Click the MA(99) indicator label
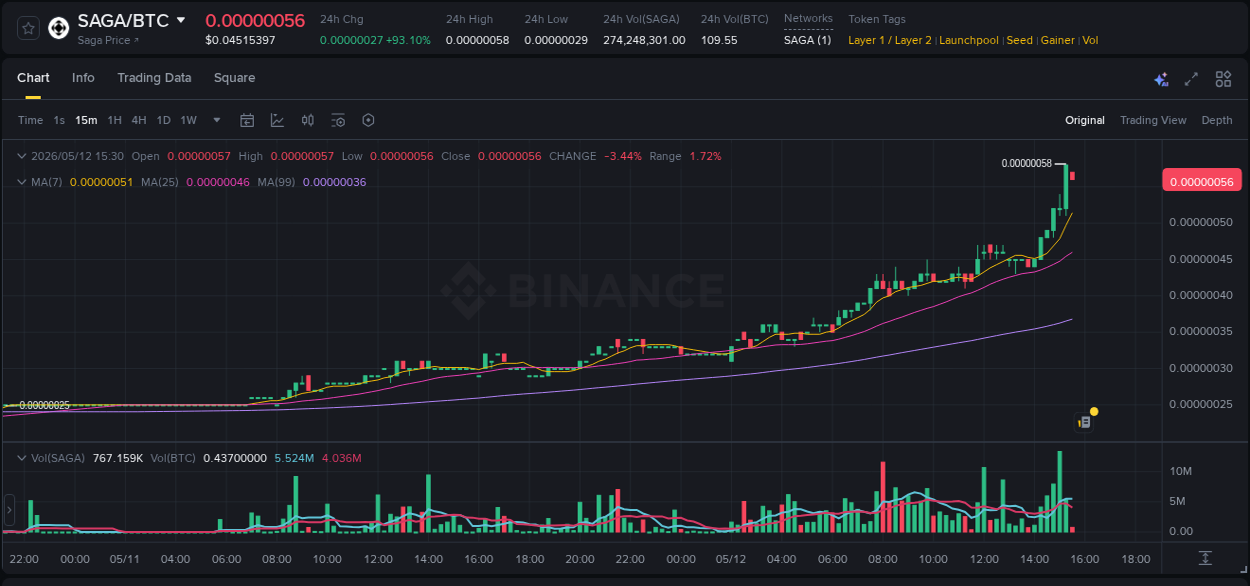Screen dimensions: 1250x586 [x=276, y=182]
